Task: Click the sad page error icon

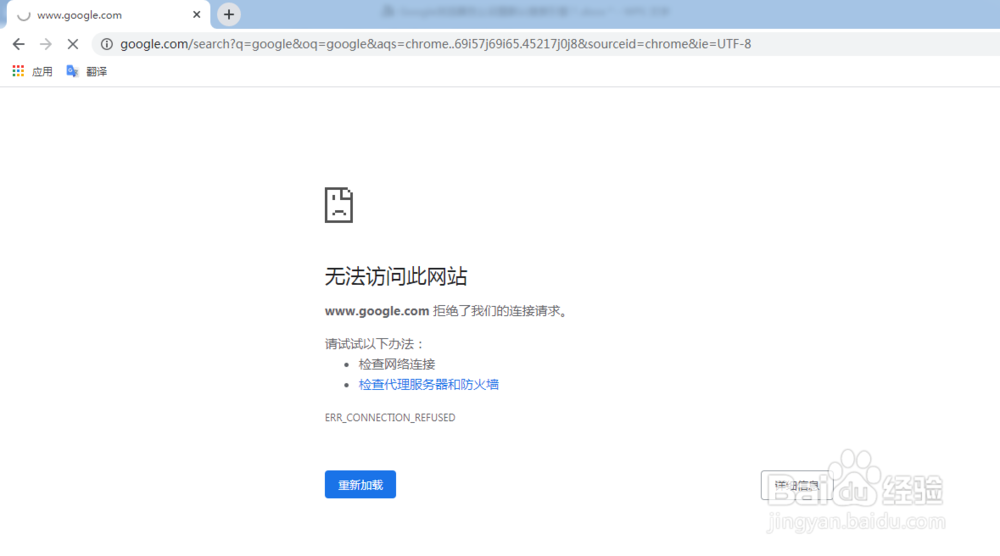Action: coord(339,205)
